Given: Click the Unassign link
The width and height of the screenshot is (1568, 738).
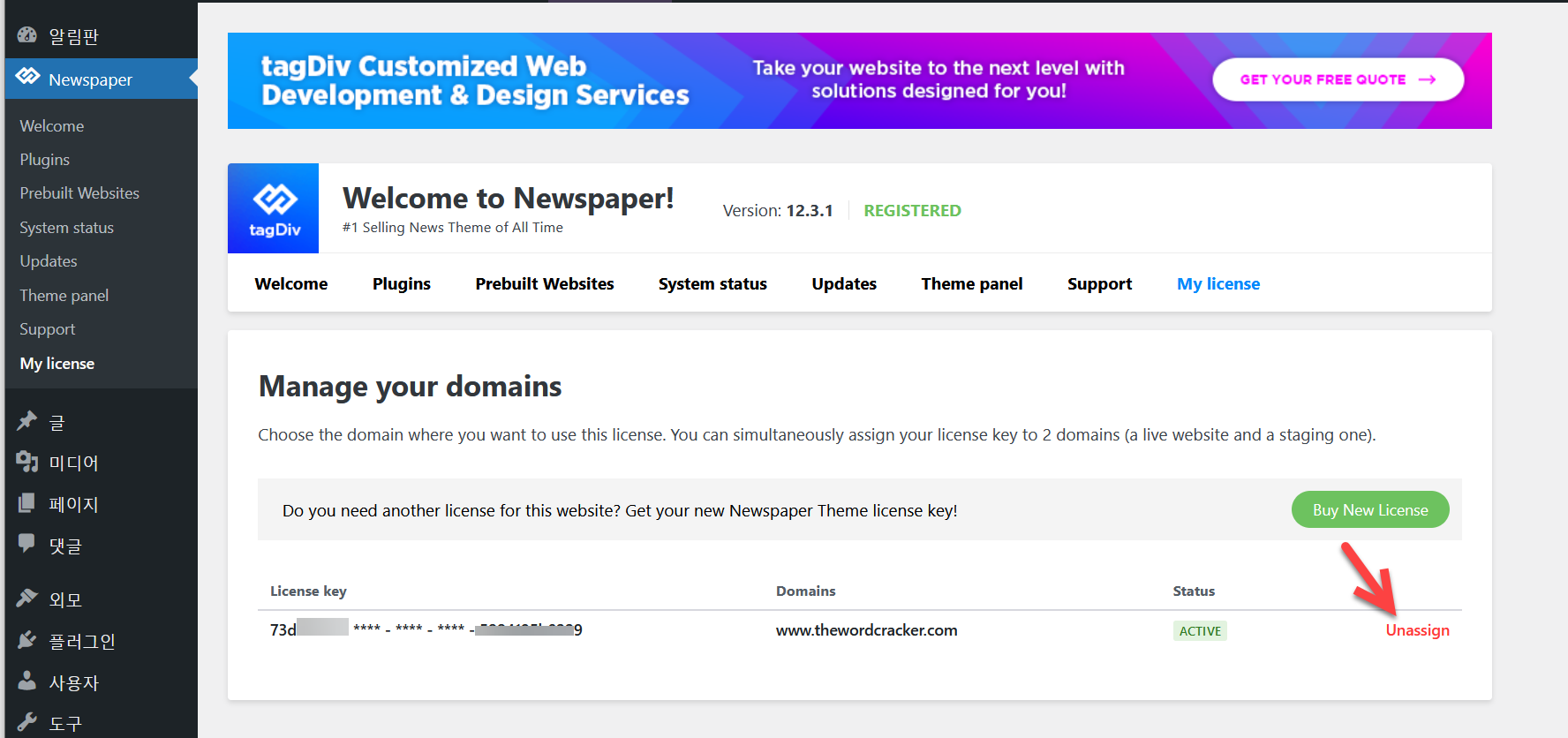Looking at the screenshot, I should click(1417, 630).
